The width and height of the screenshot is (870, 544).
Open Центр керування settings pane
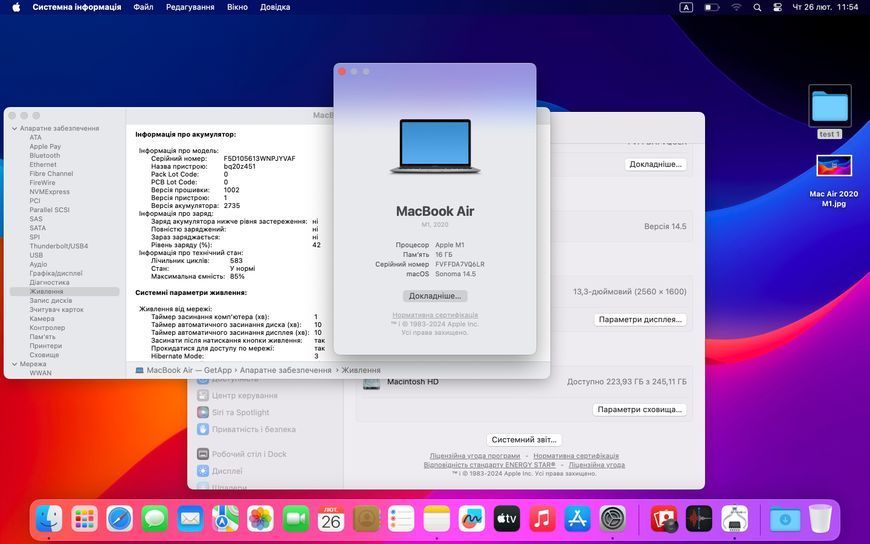237,395
